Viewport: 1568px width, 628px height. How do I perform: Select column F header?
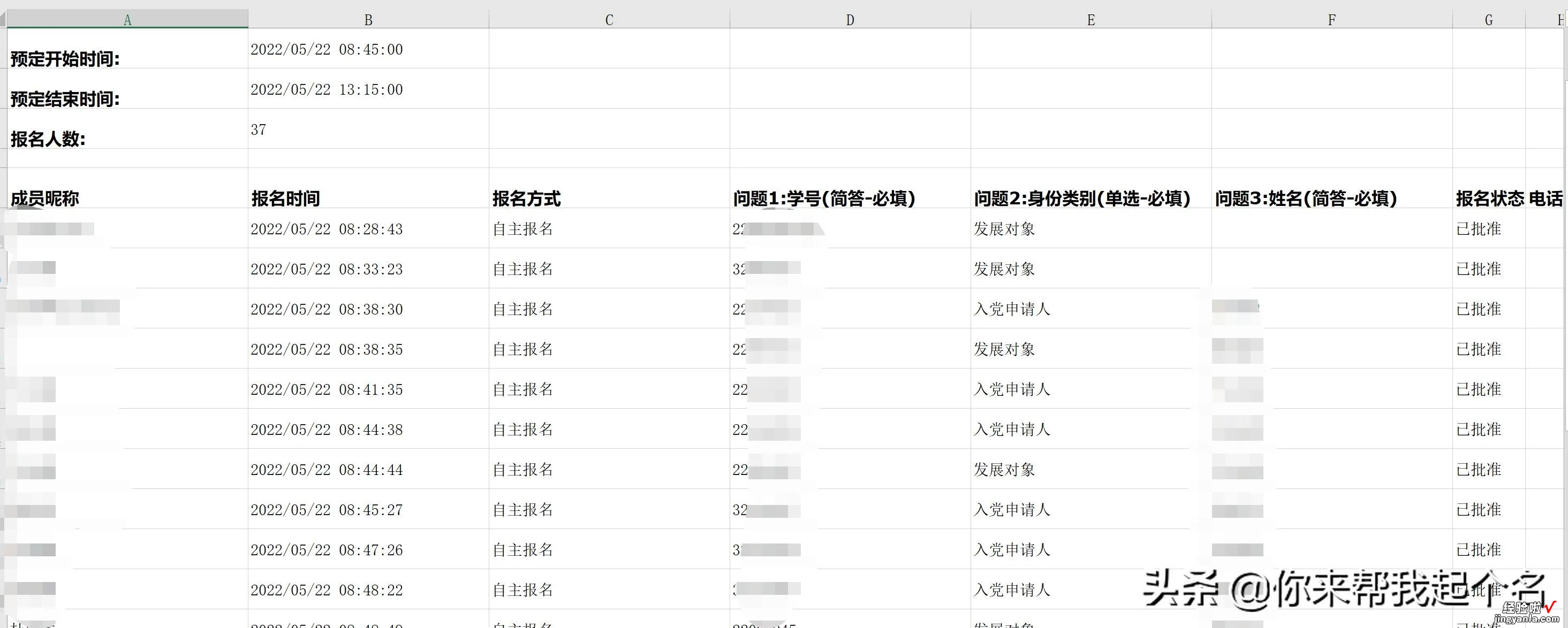pyautogui.click(x=1332, y=19)
